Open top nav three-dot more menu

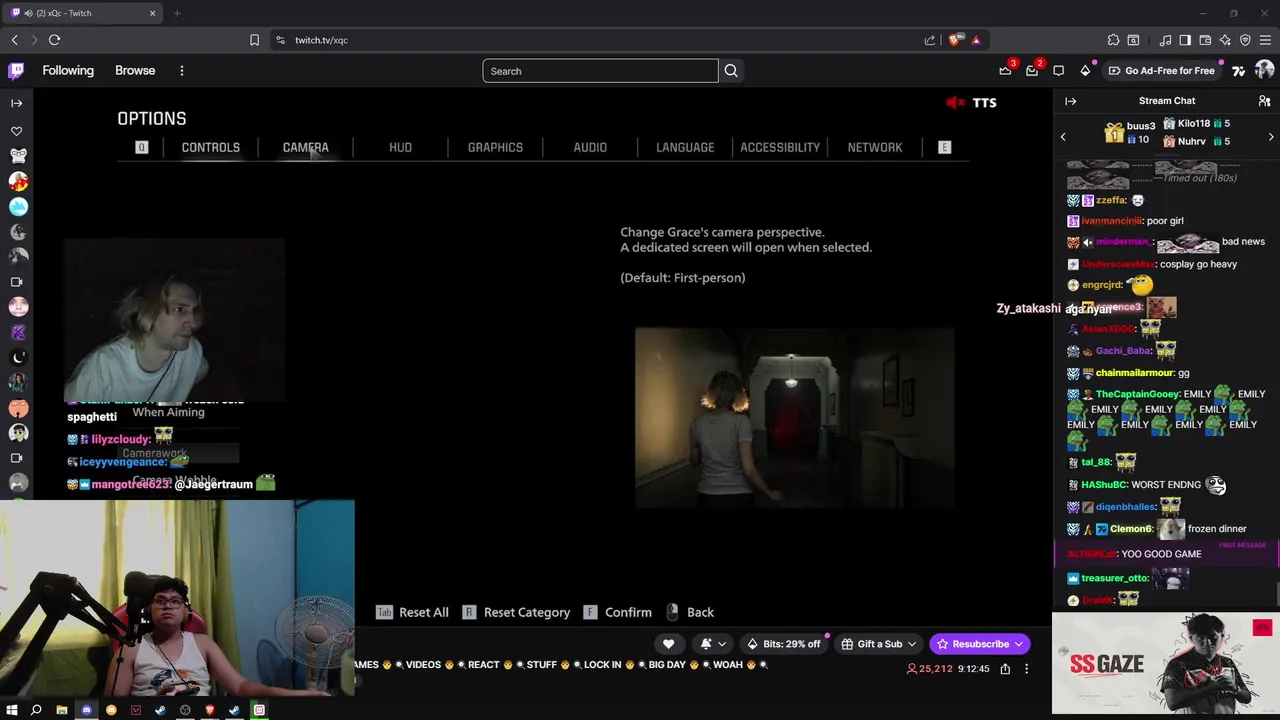(182, 71)
